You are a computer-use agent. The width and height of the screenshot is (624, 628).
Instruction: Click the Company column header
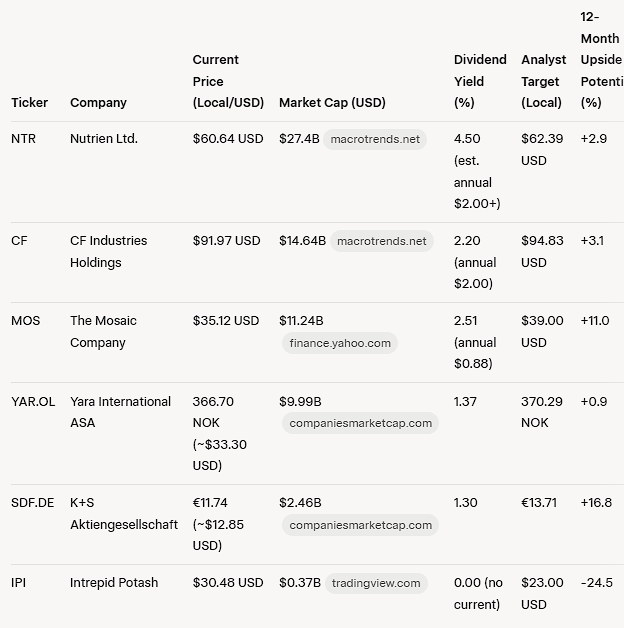(x=98, y=103)
